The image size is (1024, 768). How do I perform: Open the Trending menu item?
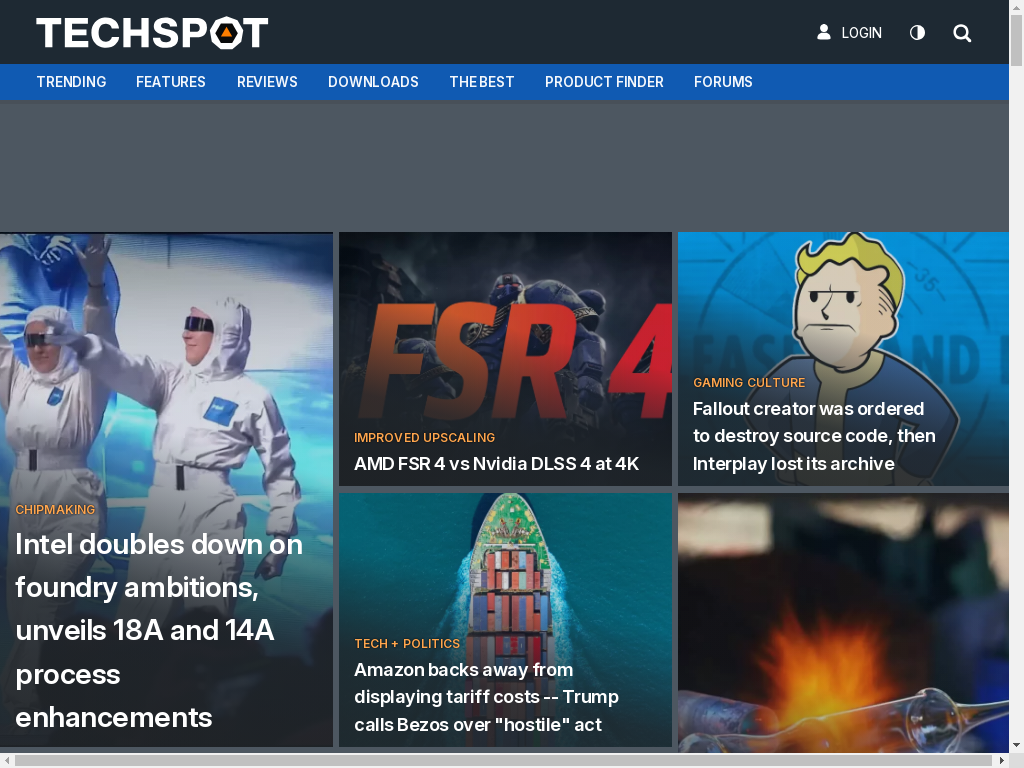click(71, 82)
